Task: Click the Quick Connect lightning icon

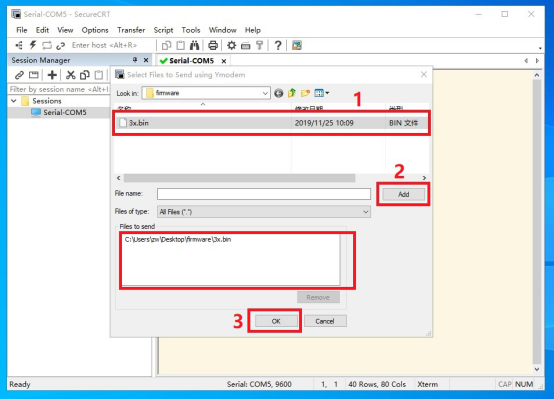Action: pos(33,45)
